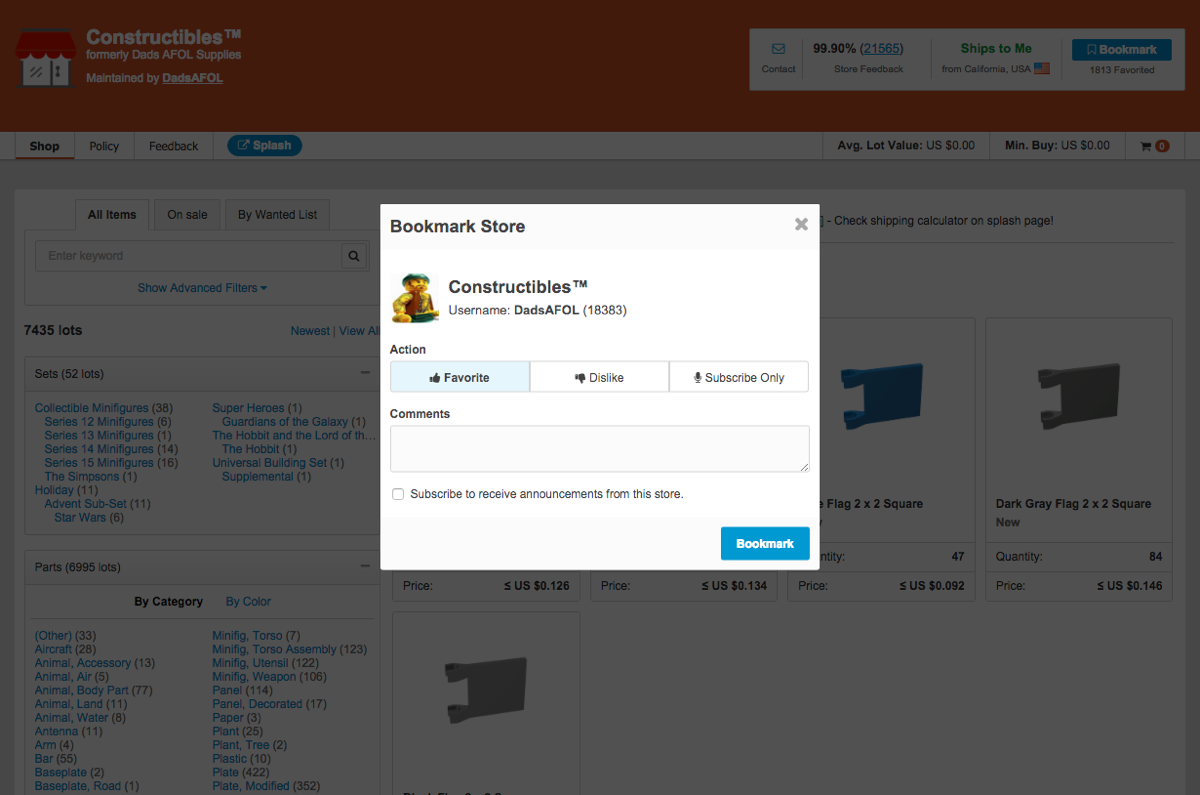Open the Plate (422) parts category
1200x795 pixels.
225,773
